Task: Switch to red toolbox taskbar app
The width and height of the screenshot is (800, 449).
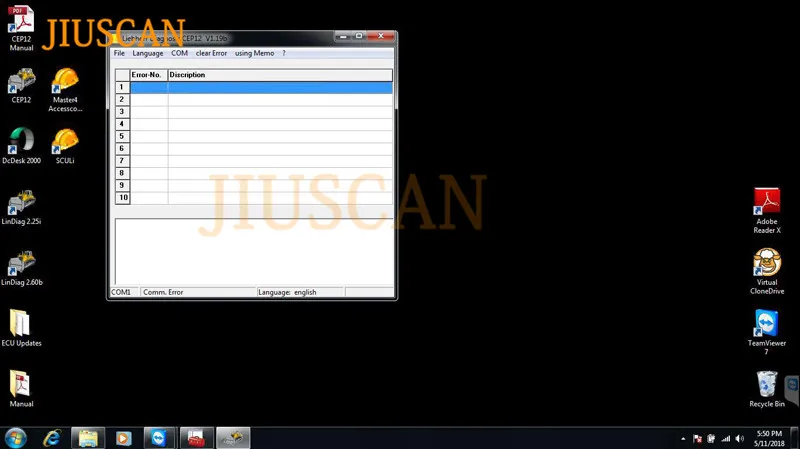Action: (196, 438)
